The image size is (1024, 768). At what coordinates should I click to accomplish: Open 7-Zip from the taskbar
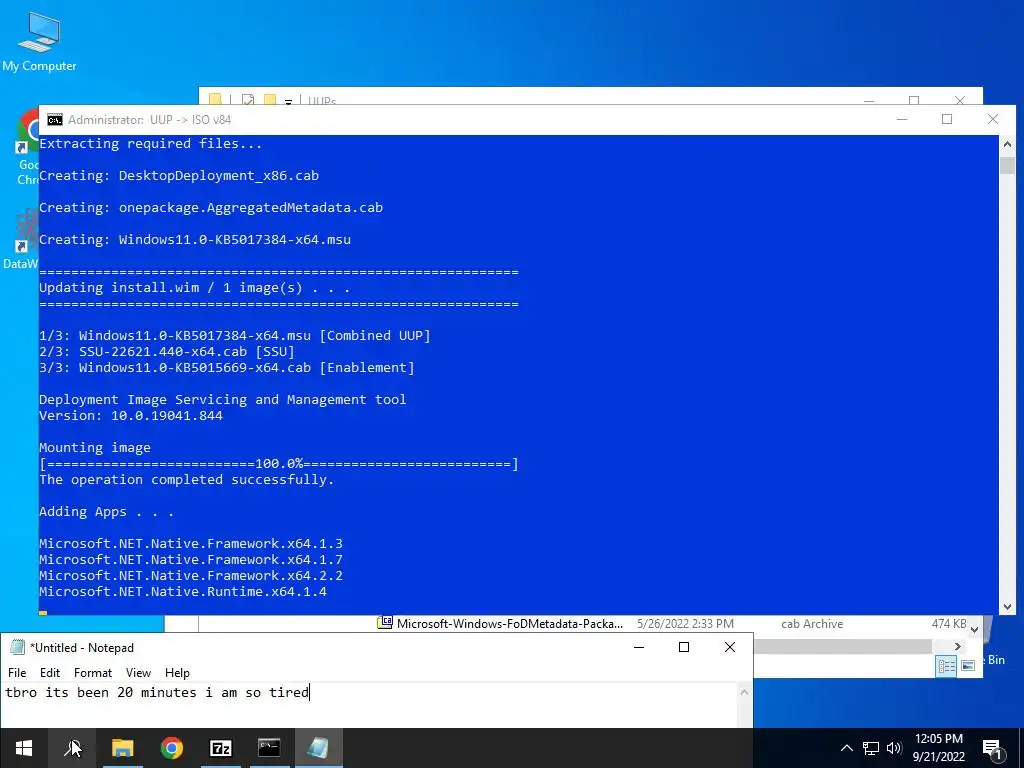point(221,748)
